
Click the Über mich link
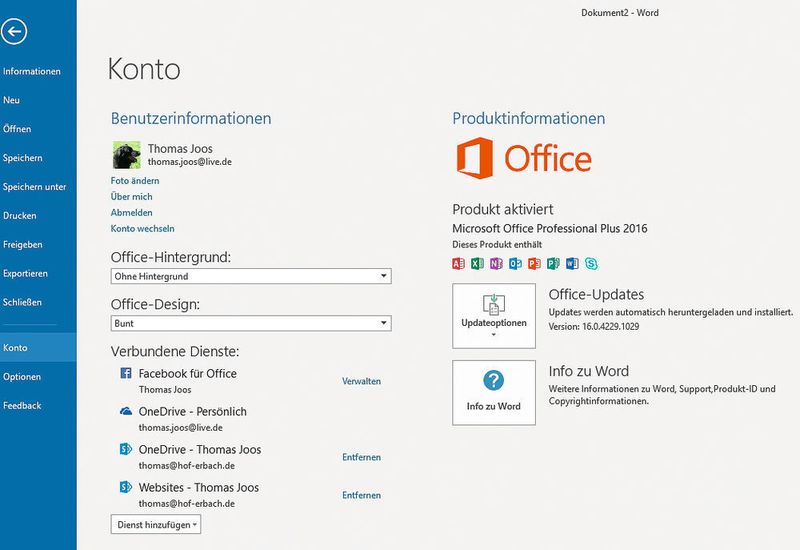tap(131, 196)
